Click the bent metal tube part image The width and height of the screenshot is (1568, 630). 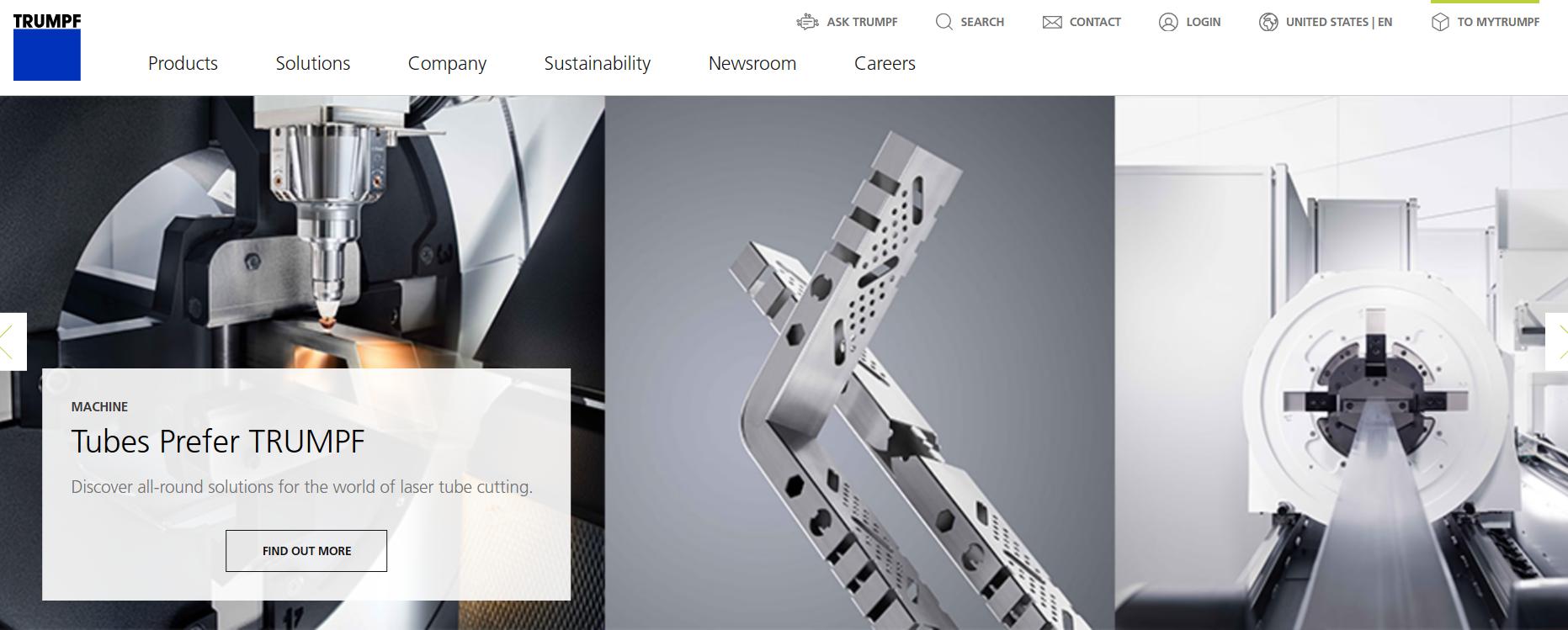[x=859, y=363]
